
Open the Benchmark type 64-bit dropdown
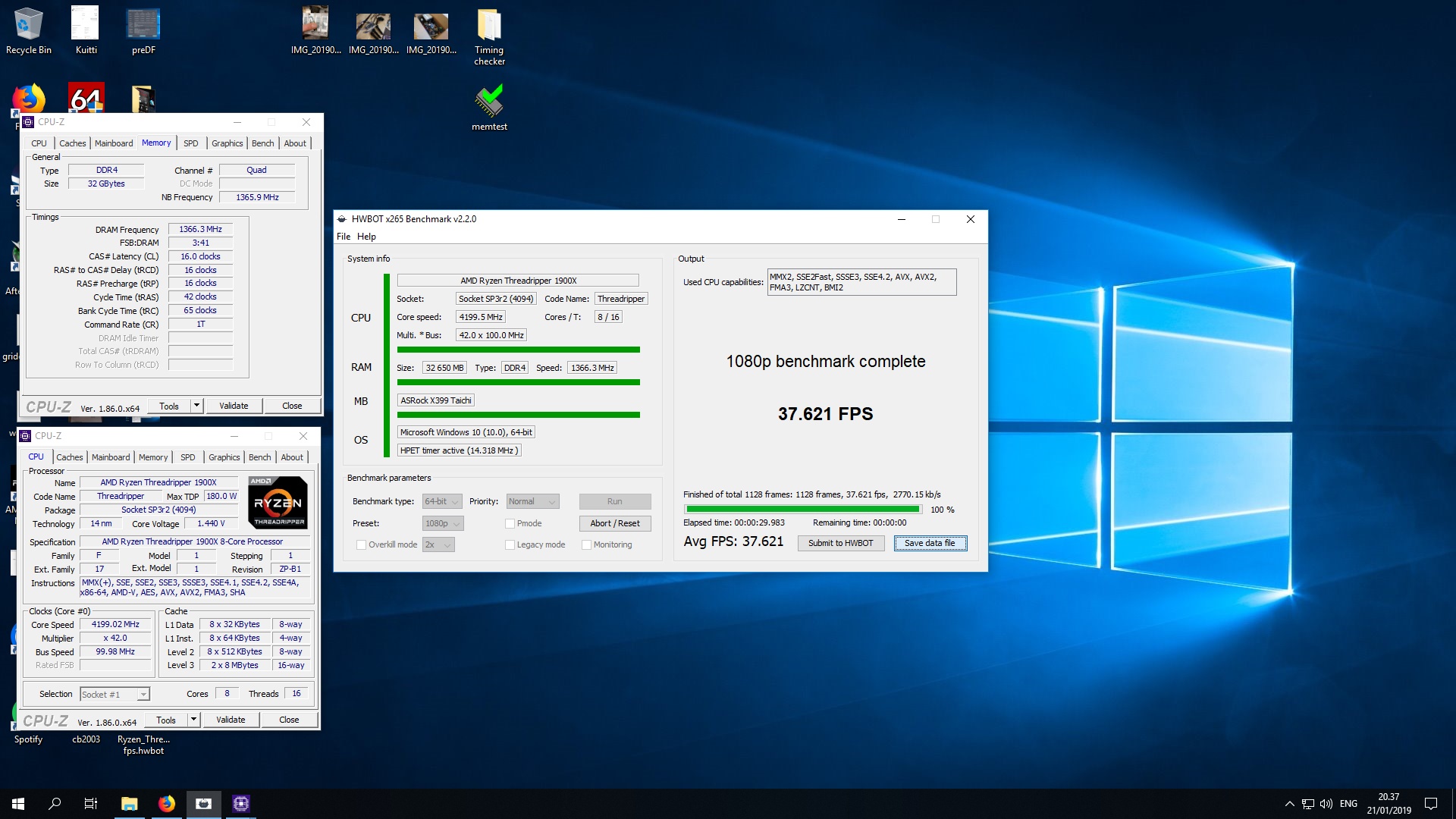tap(442, 502)
